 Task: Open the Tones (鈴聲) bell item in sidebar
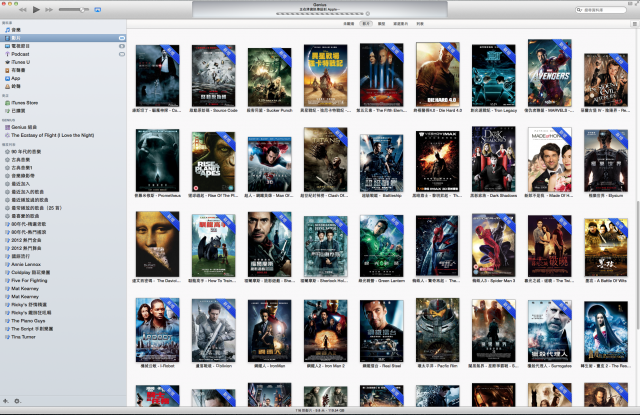point(63,86)
